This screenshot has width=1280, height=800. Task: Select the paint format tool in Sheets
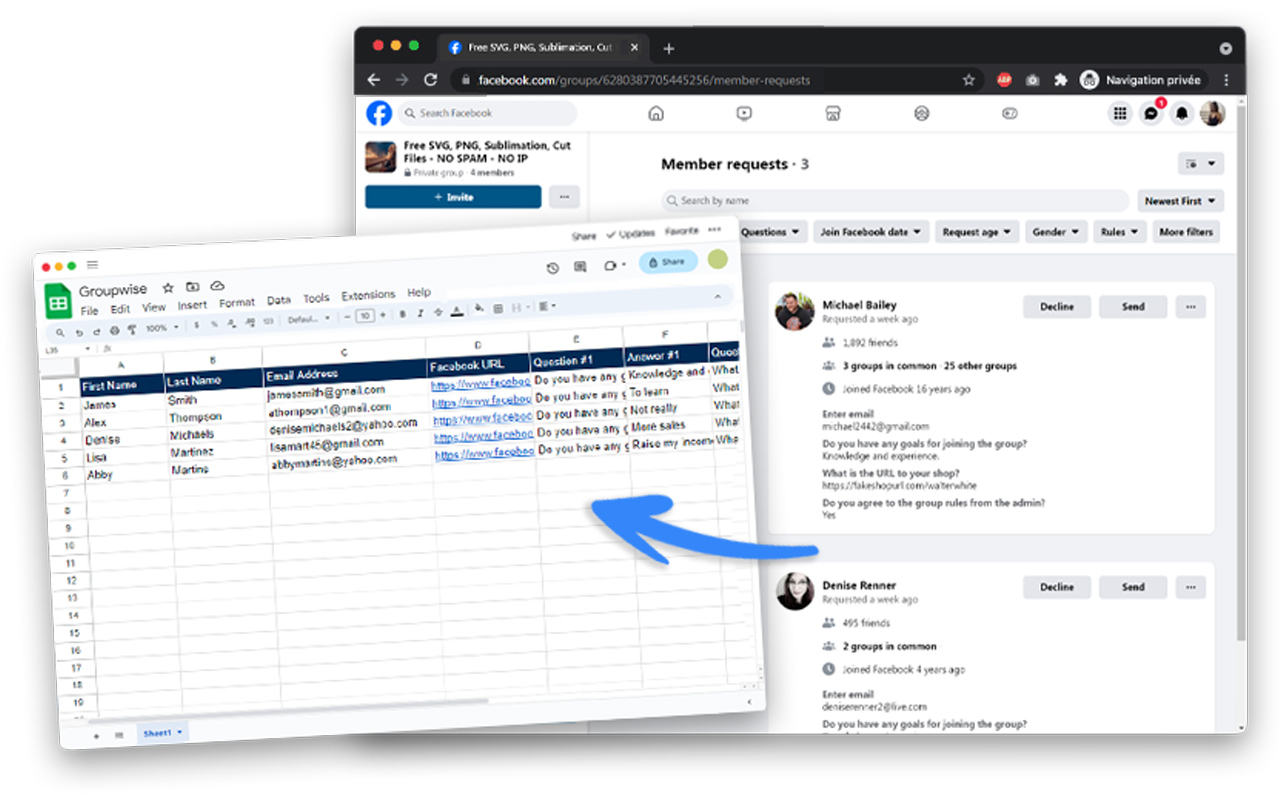(132, 330)
